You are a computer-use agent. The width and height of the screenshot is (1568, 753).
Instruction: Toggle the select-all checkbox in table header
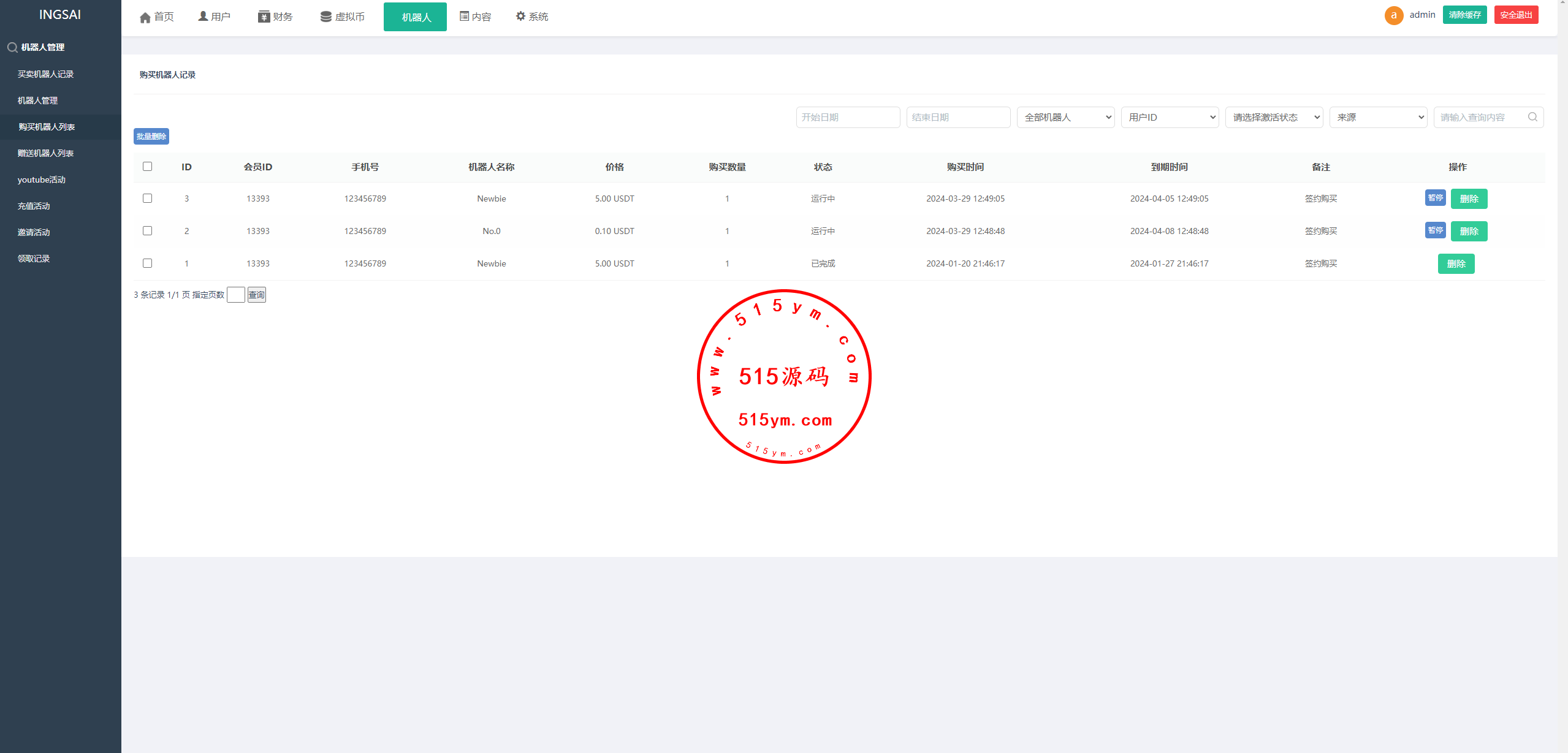147,167
